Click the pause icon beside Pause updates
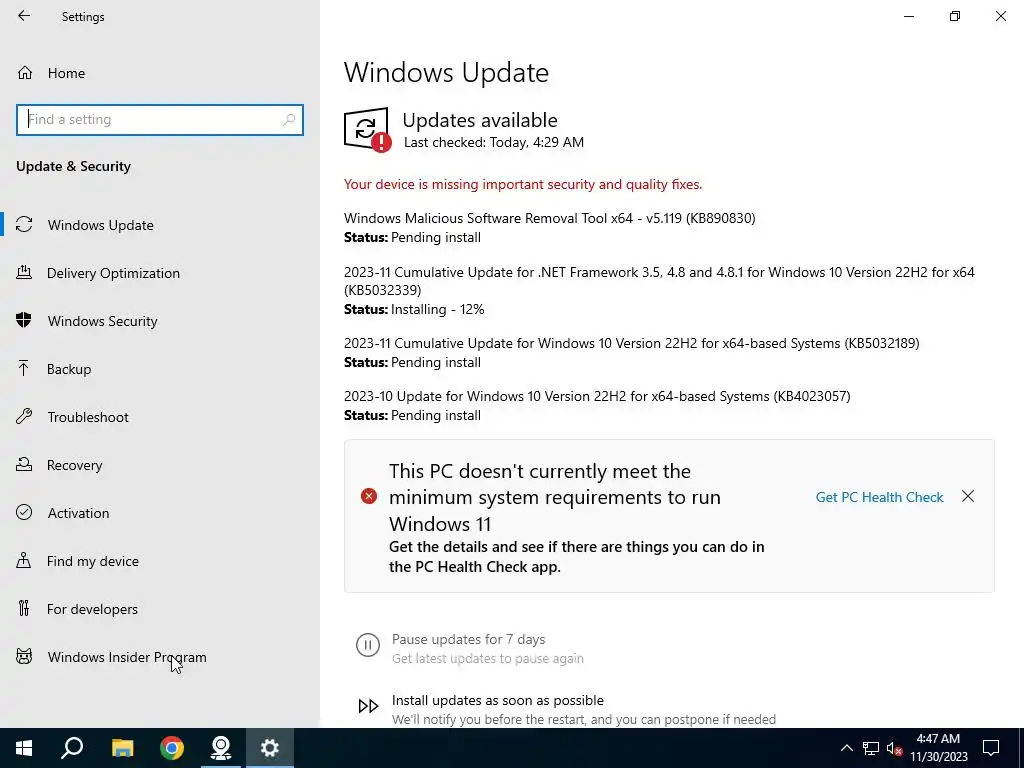Screen dimensions: 1024x768 [x=368, y=645]
